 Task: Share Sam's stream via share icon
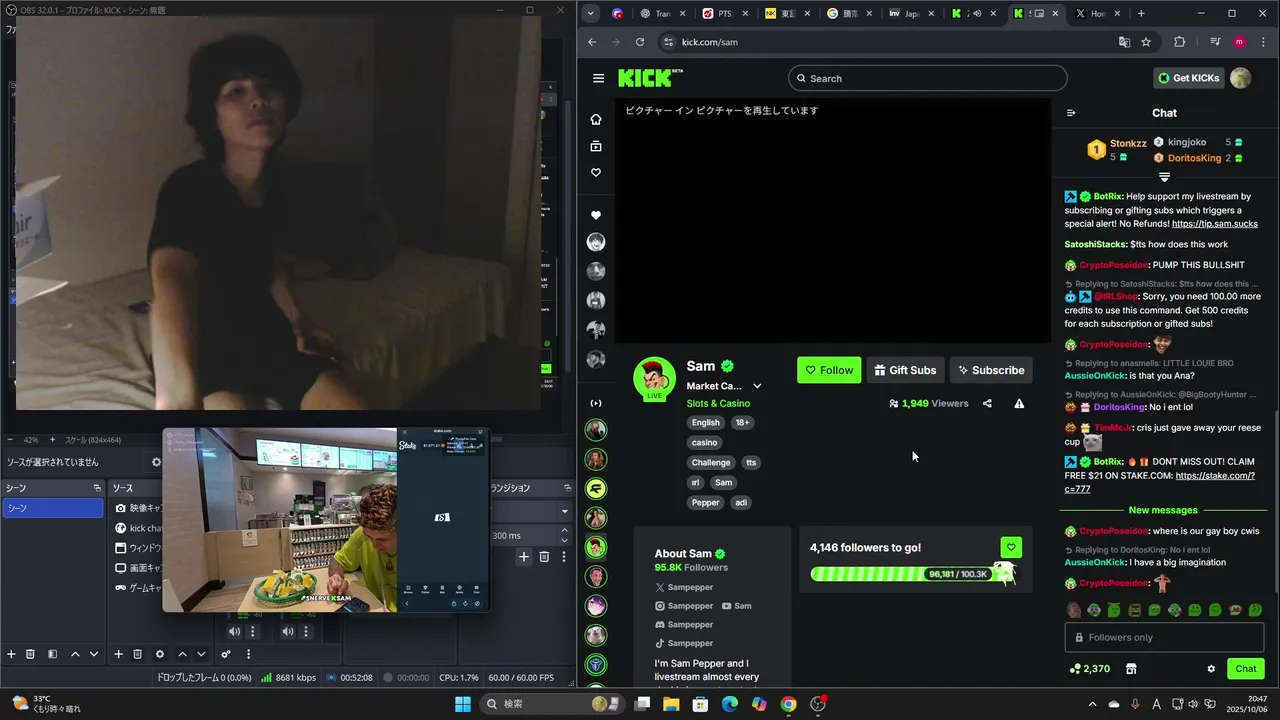[x=987, y=404]
